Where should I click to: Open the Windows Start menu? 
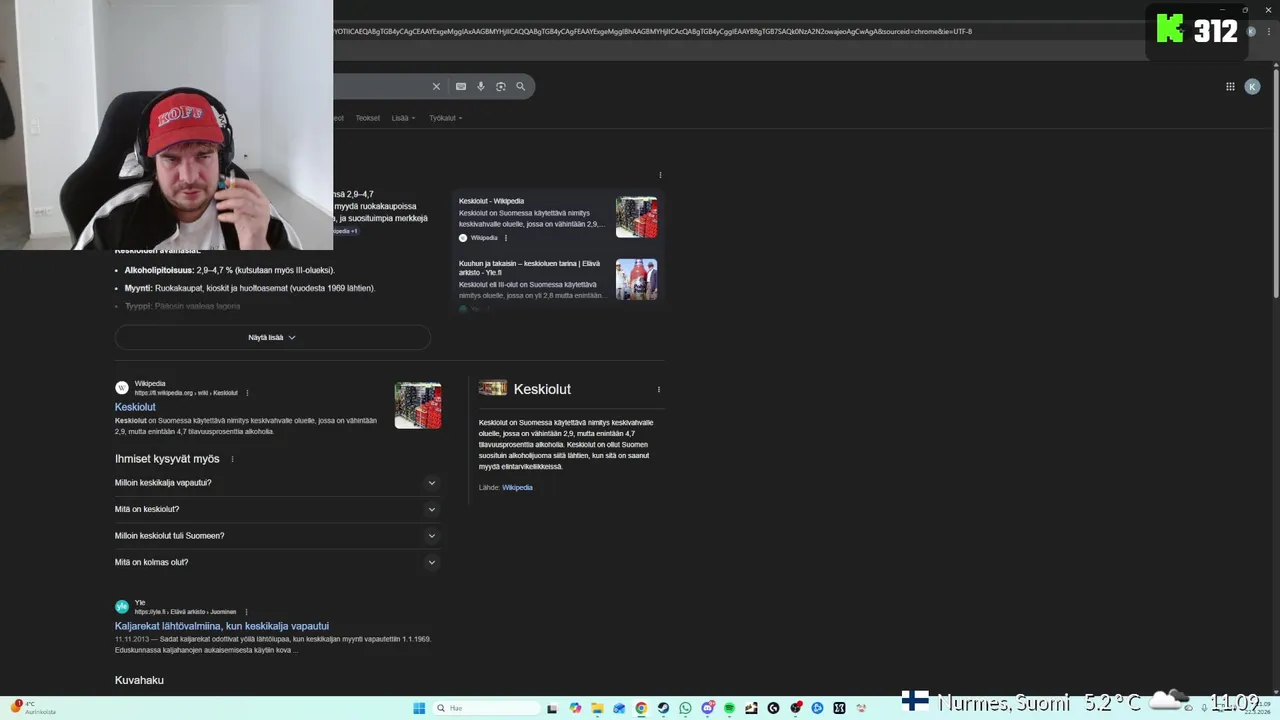click(419, 708)
